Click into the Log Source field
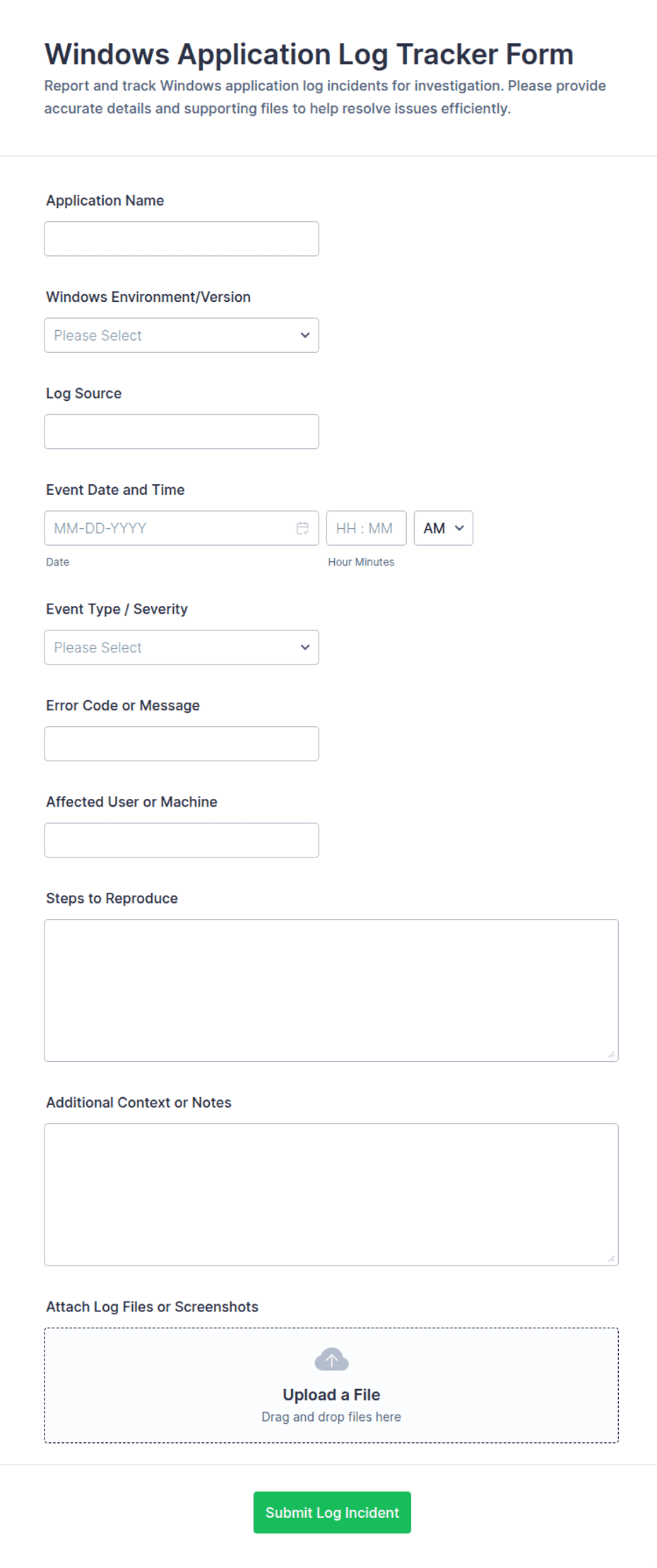 point(182,431)
